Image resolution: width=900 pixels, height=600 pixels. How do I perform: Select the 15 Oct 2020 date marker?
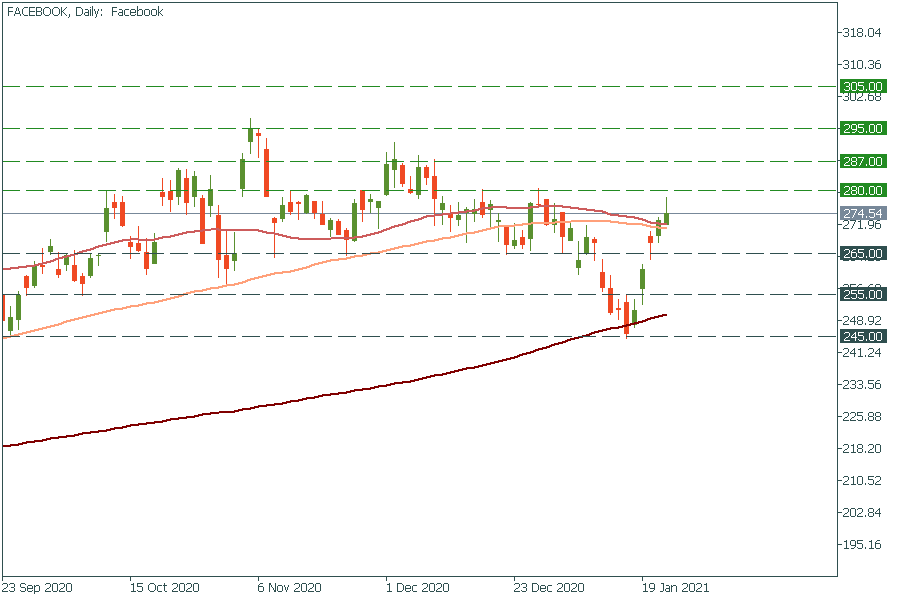point(165,588)
